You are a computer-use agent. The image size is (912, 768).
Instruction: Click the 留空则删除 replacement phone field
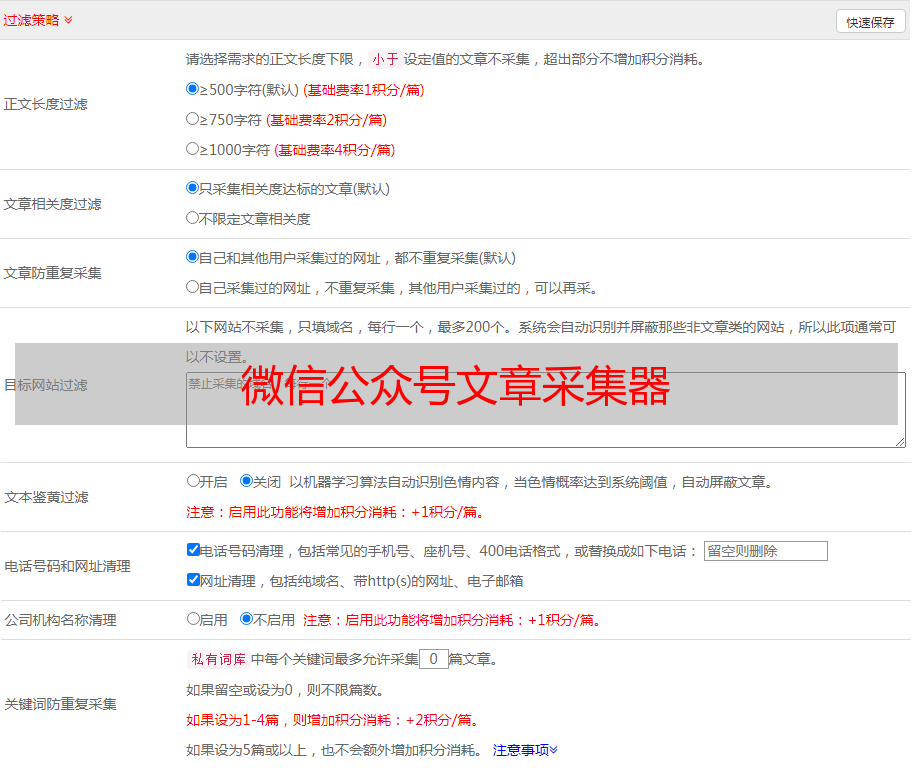(765, 551)
